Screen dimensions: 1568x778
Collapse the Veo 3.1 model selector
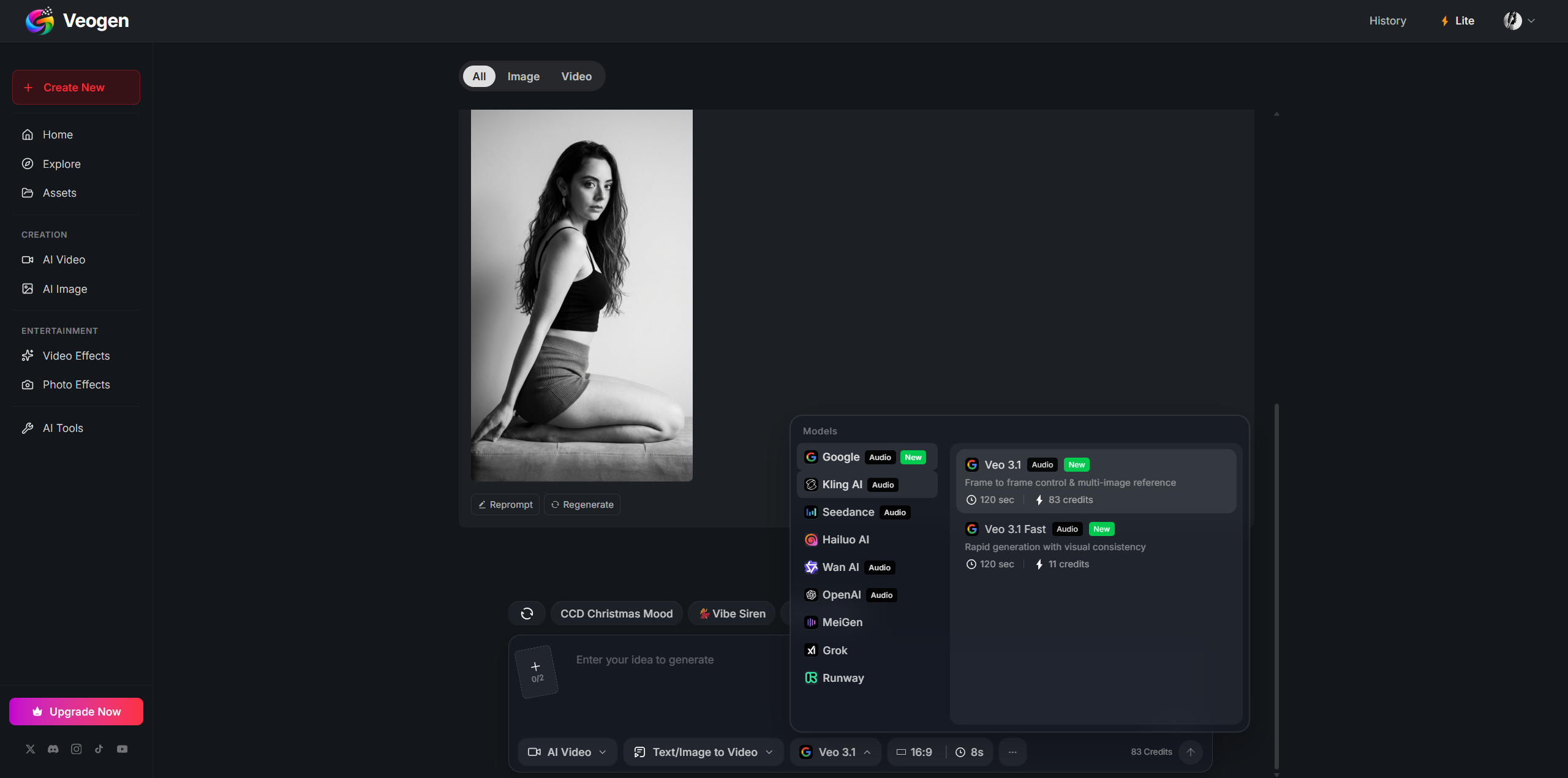[x=869, y=752]
